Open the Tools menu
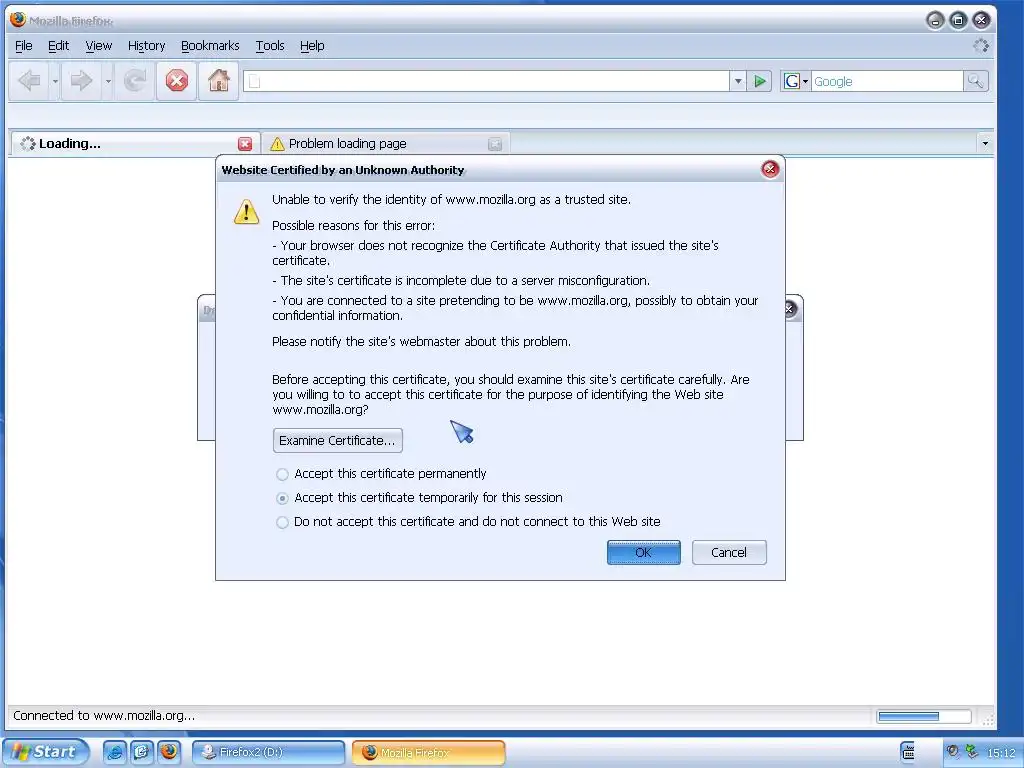 point(270,46)
